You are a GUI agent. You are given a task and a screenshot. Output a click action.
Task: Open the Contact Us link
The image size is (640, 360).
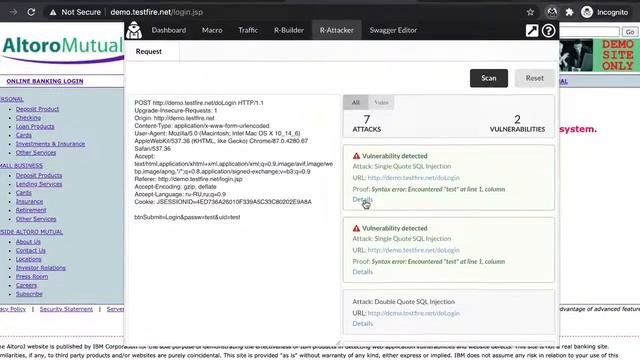pyautogui.click(x=31, y=250)
